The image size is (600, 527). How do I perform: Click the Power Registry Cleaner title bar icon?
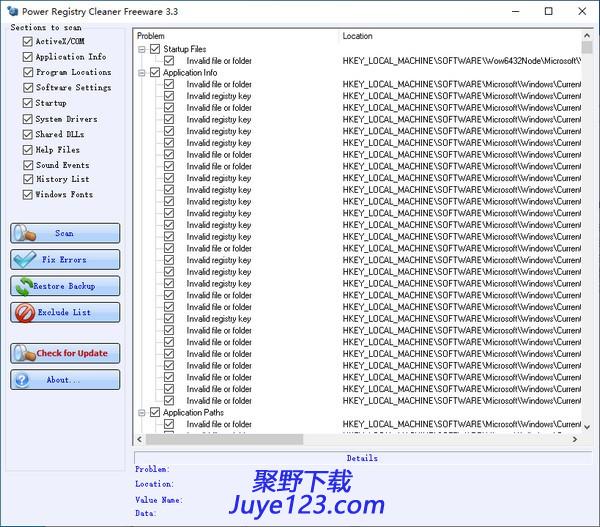(12, 11)
